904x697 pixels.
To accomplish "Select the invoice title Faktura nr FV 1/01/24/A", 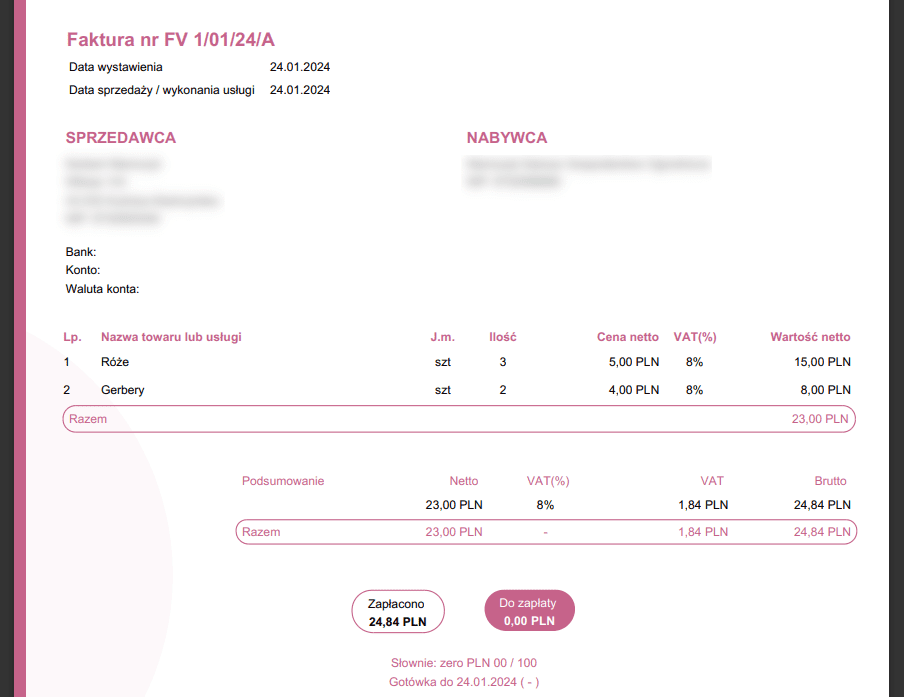I will tap(170, 40).
